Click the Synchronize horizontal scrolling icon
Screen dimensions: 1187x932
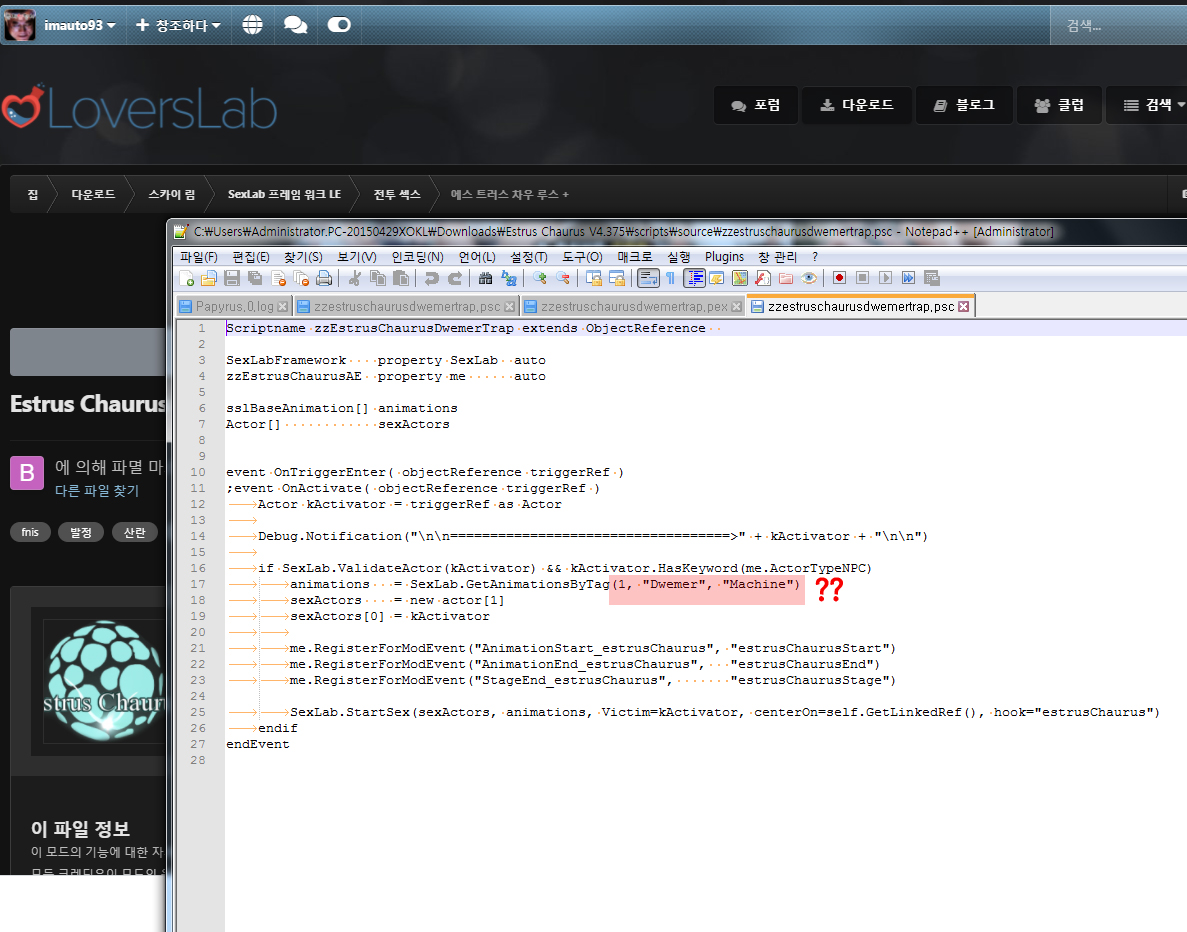(x=617, y=279)
